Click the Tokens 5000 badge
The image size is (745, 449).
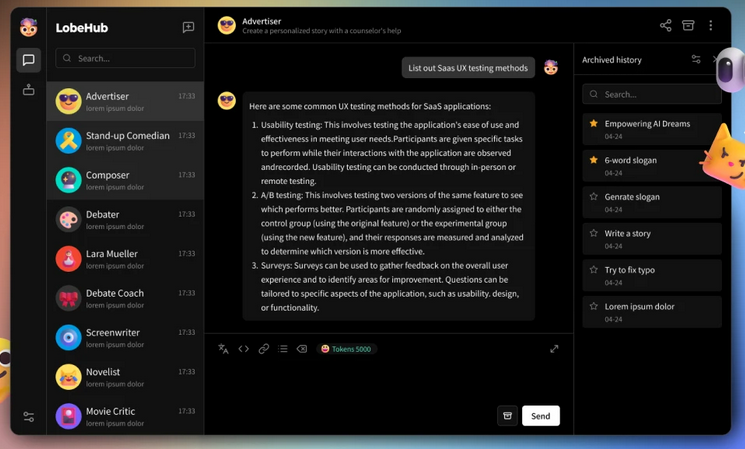click(346, 349)
